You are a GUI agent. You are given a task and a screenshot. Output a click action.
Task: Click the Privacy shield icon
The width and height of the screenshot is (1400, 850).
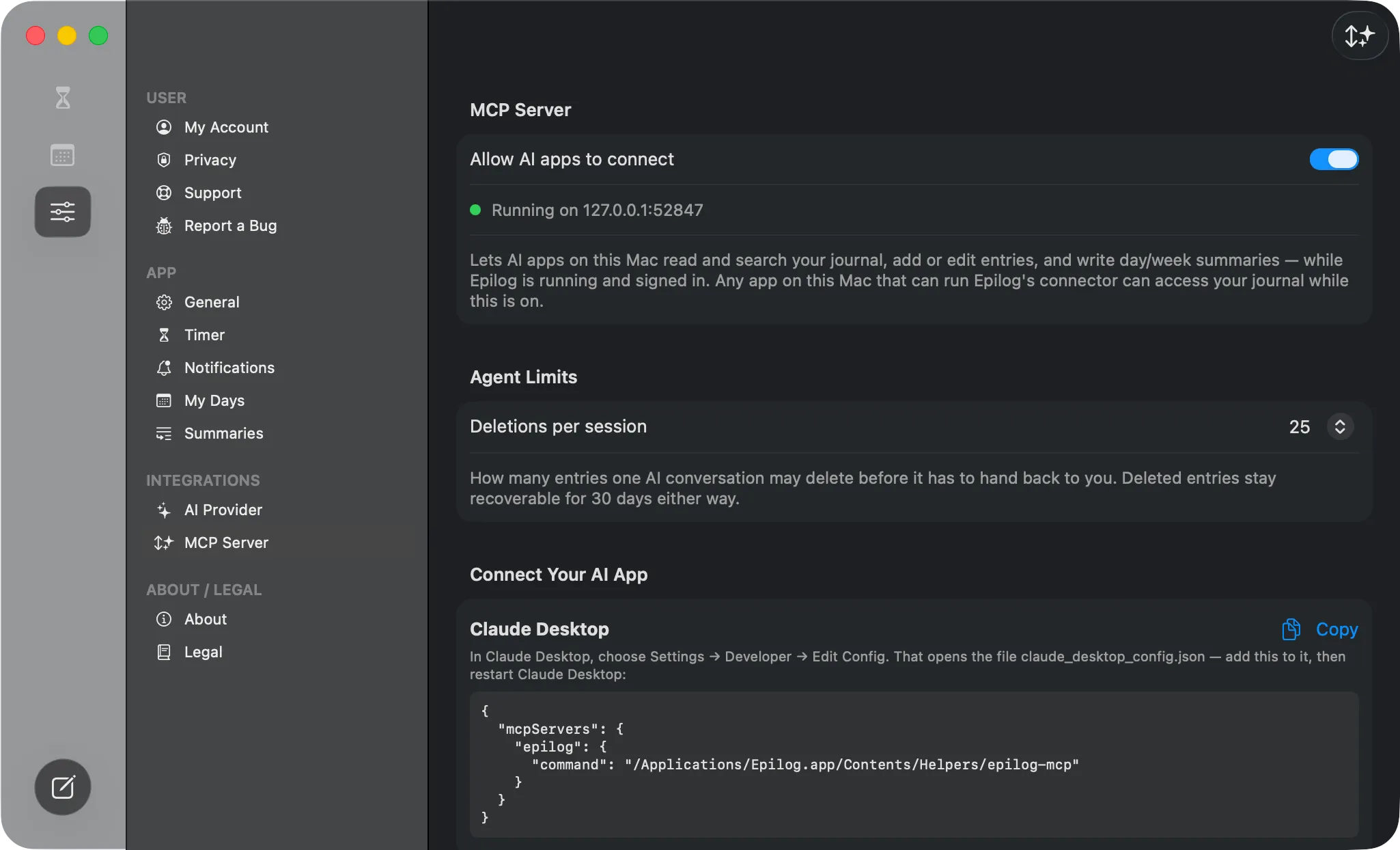164,160
